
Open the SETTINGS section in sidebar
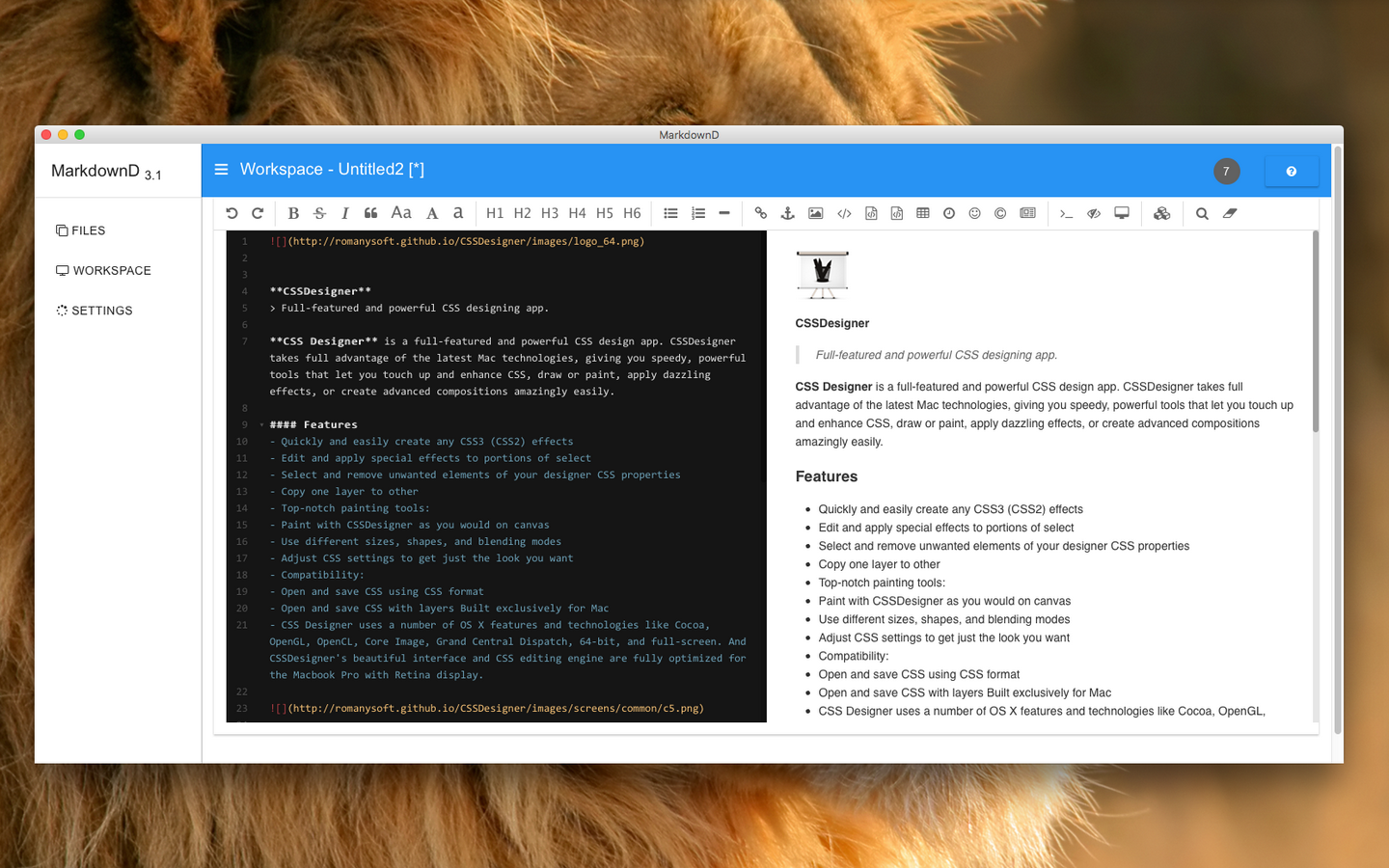[x=95, y=311]
